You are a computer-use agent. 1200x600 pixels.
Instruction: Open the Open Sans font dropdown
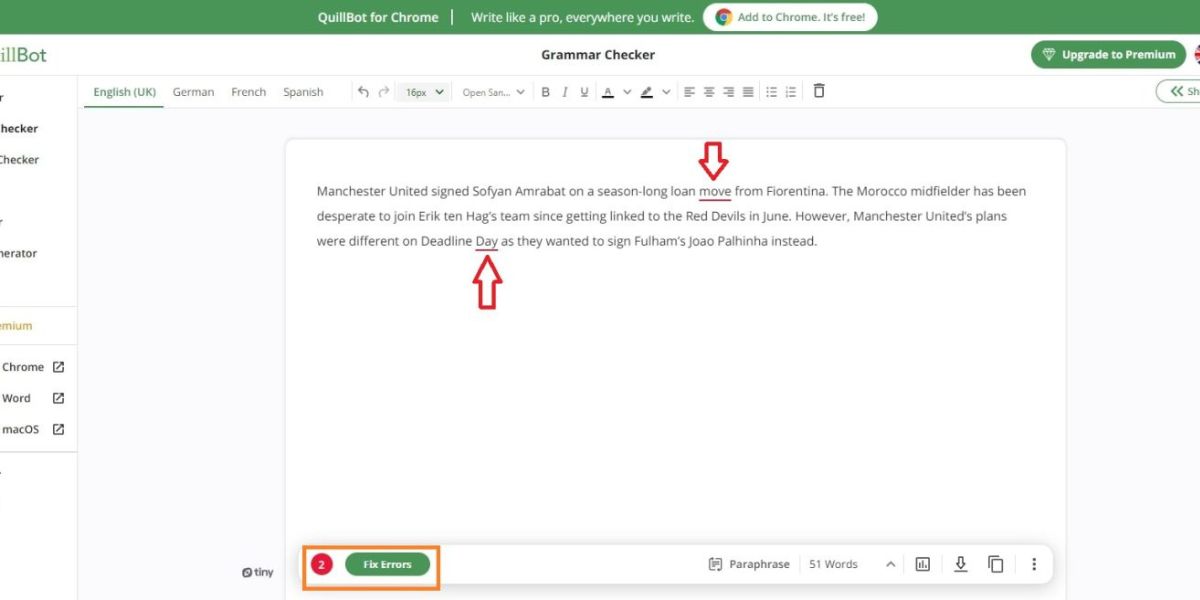tap(493, 92)
